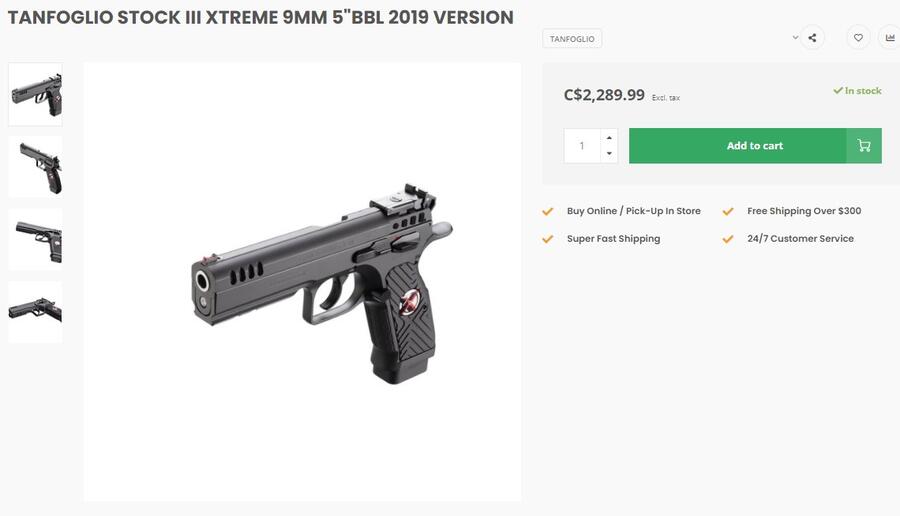View the third product thumbnail
Screen dimensions: 900x516
[x=36, y=240]
